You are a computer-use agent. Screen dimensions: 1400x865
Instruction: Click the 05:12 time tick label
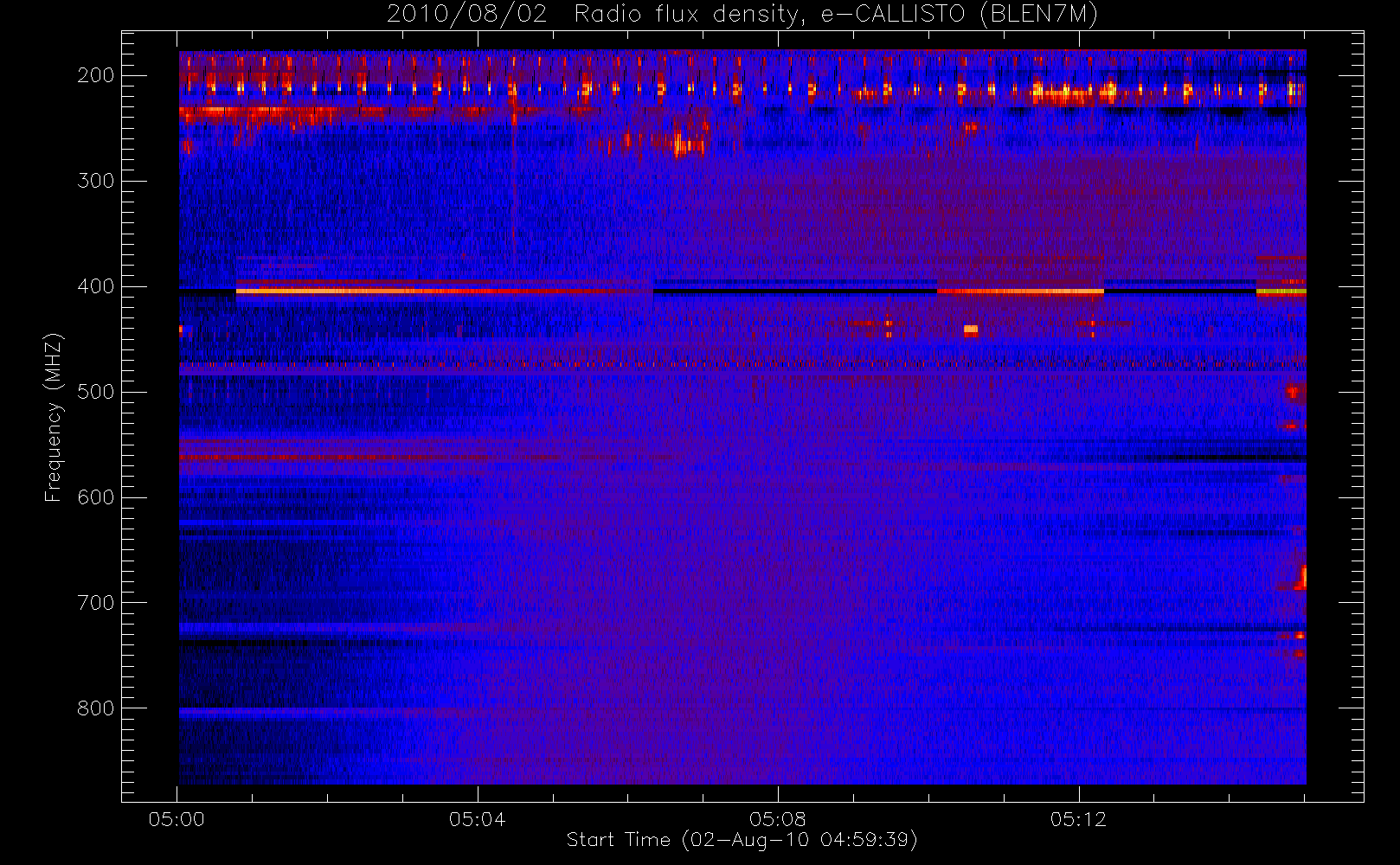tap(1078, 819)
